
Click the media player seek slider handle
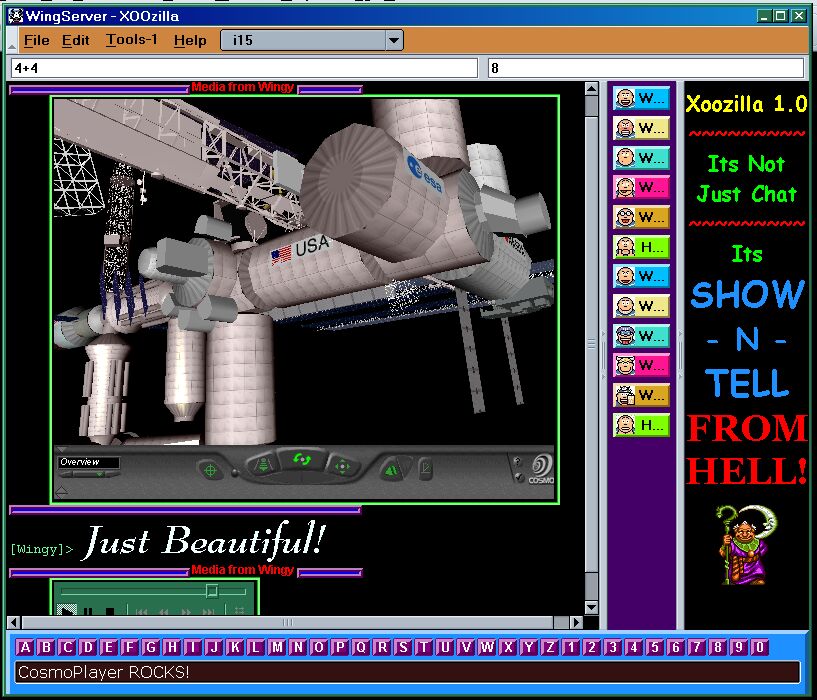click(x=211, y=591)
